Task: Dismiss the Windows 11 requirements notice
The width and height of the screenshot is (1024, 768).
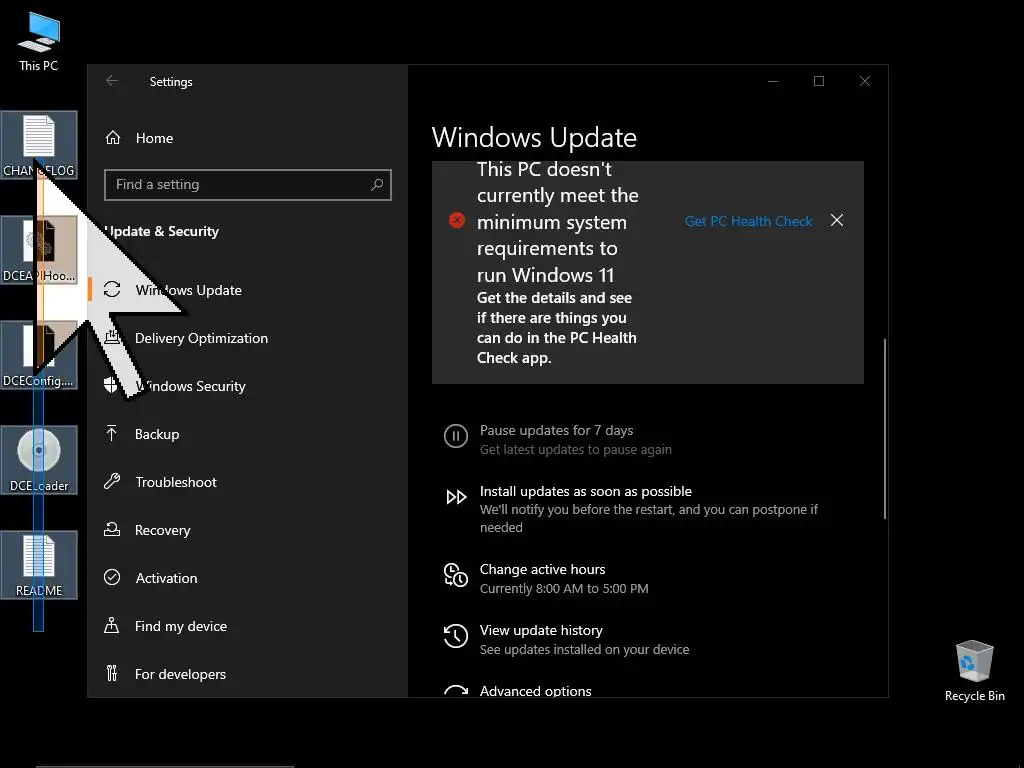Action: click(837, 220)
